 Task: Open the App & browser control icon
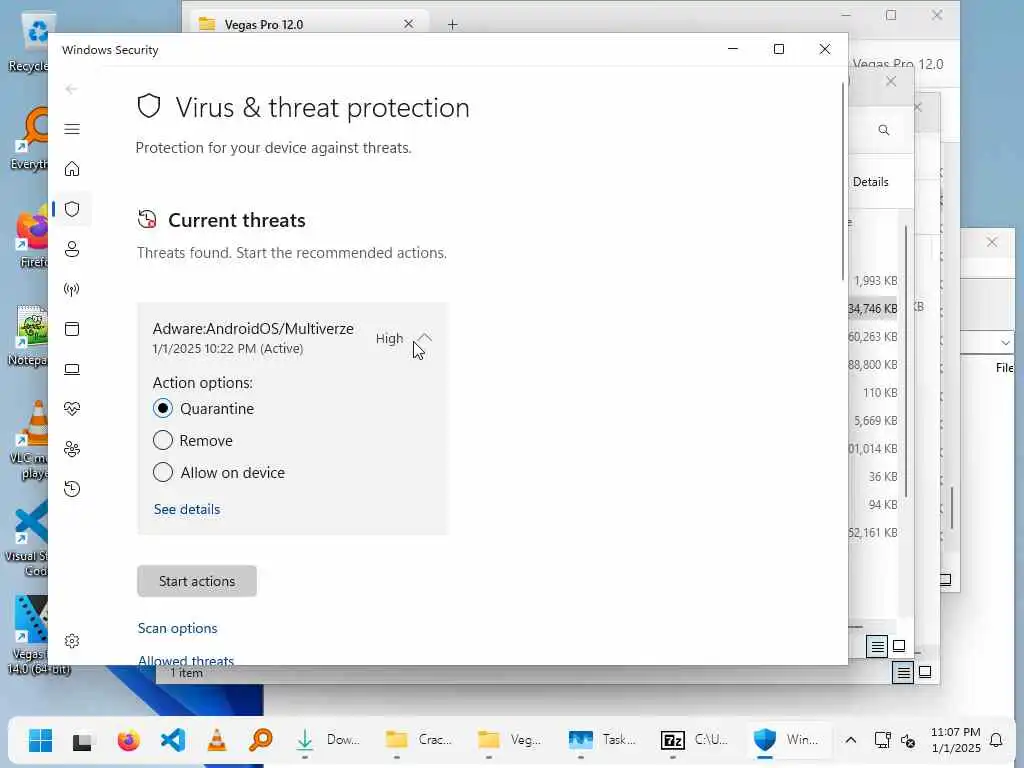click(72, 329)
